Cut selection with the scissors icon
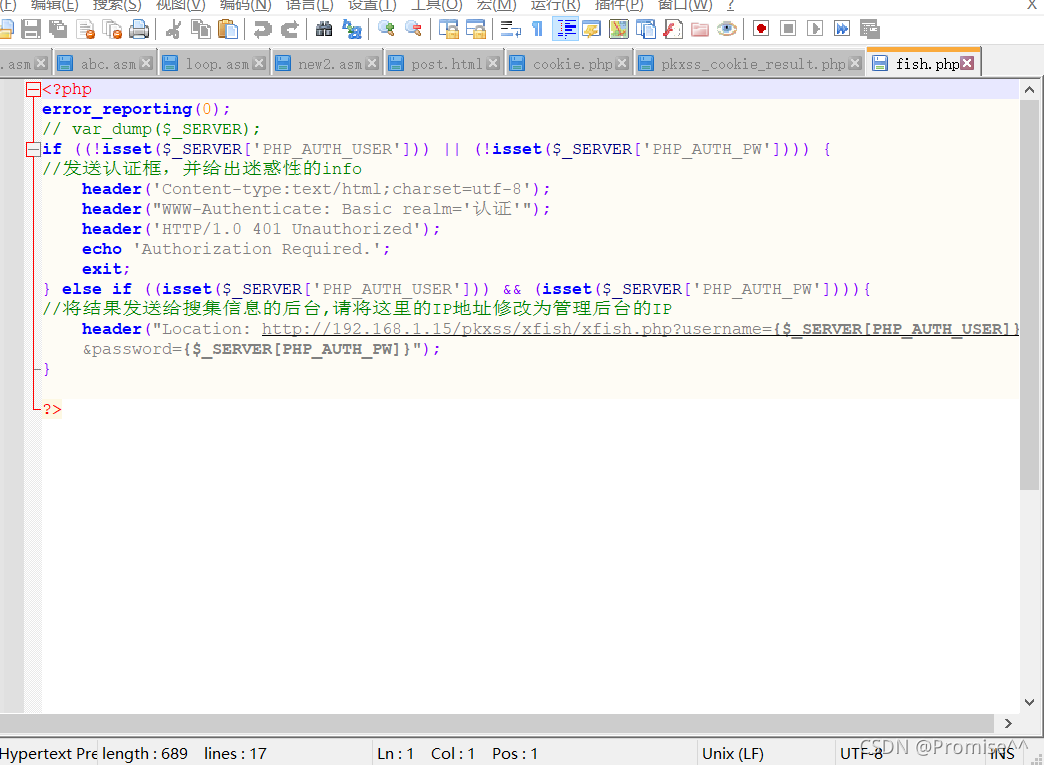This screenshot has height=765, width=1044. (174, 29)
